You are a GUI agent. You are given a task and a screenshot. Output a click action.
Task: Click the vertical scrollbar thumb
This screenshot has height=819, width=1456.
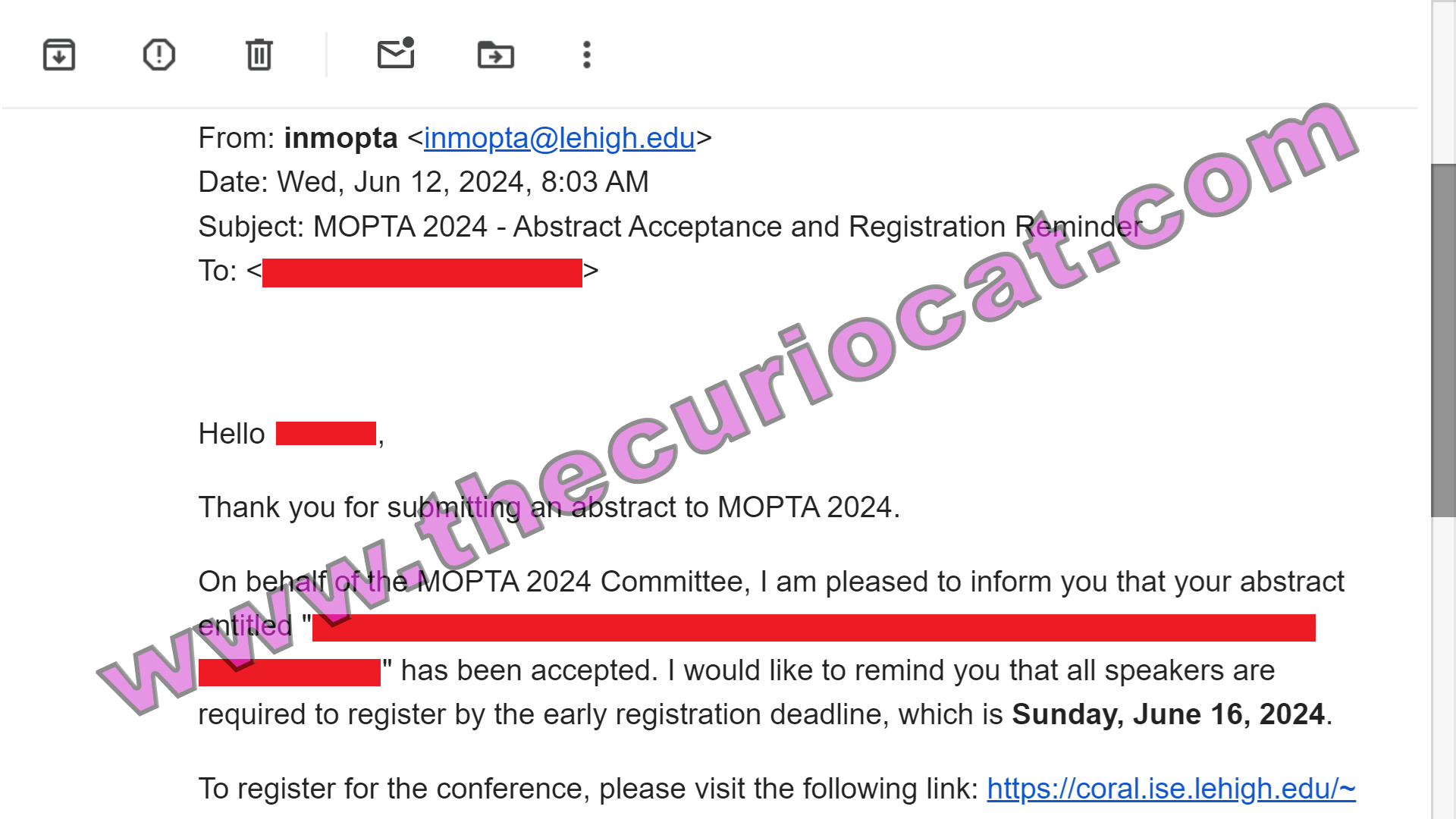pos(1444,340)
